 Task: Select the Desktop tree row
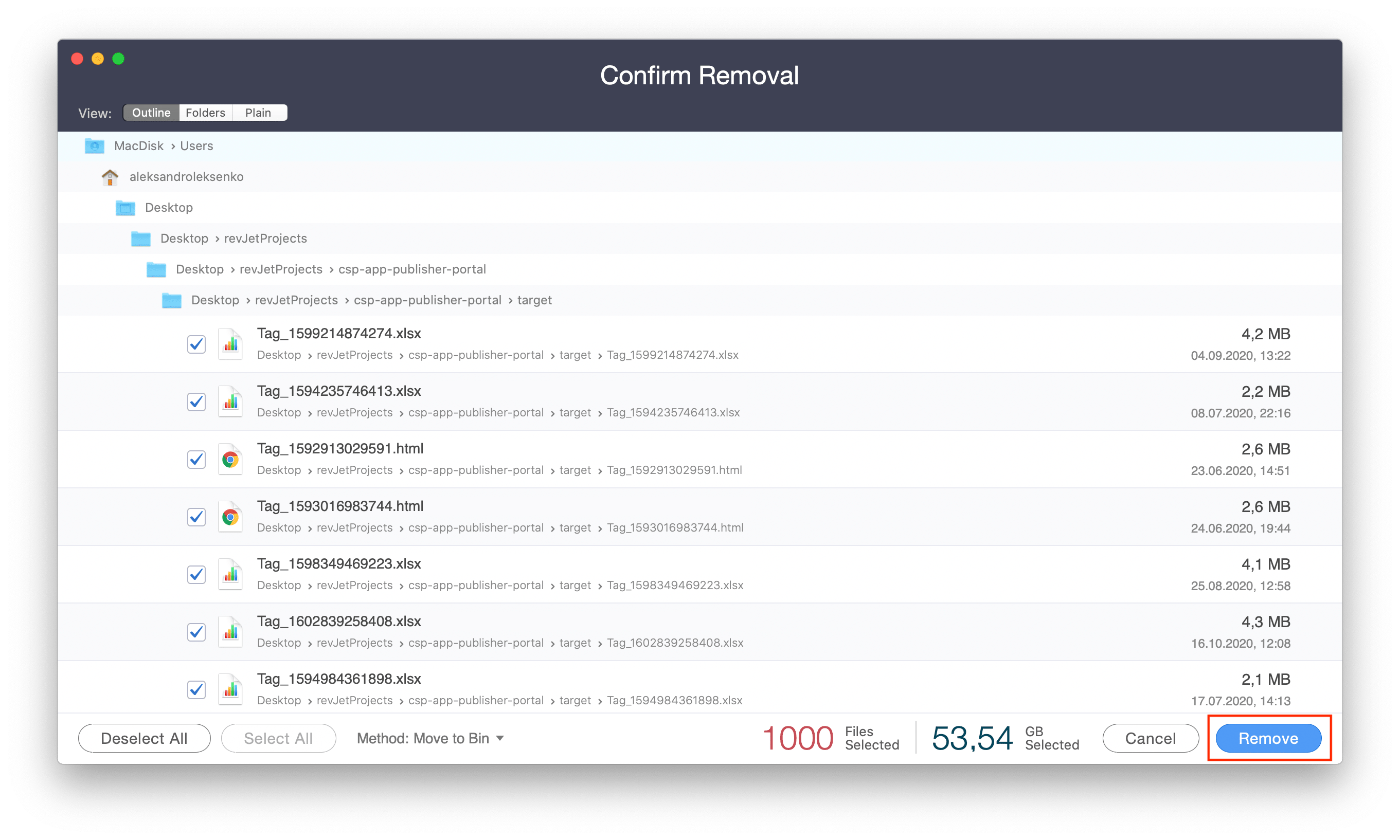click(700, 208)
